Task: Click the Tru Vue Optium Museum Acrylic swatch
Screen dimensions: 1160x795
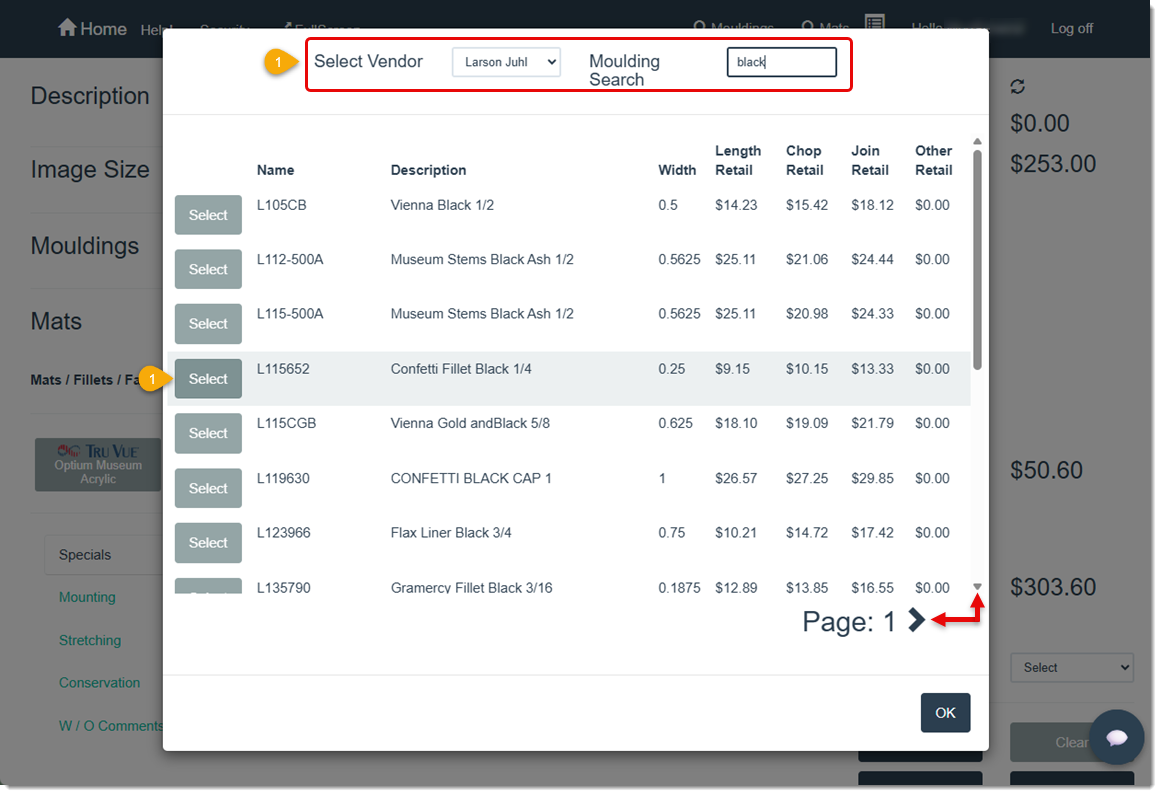Action: [x=98, y=464]
